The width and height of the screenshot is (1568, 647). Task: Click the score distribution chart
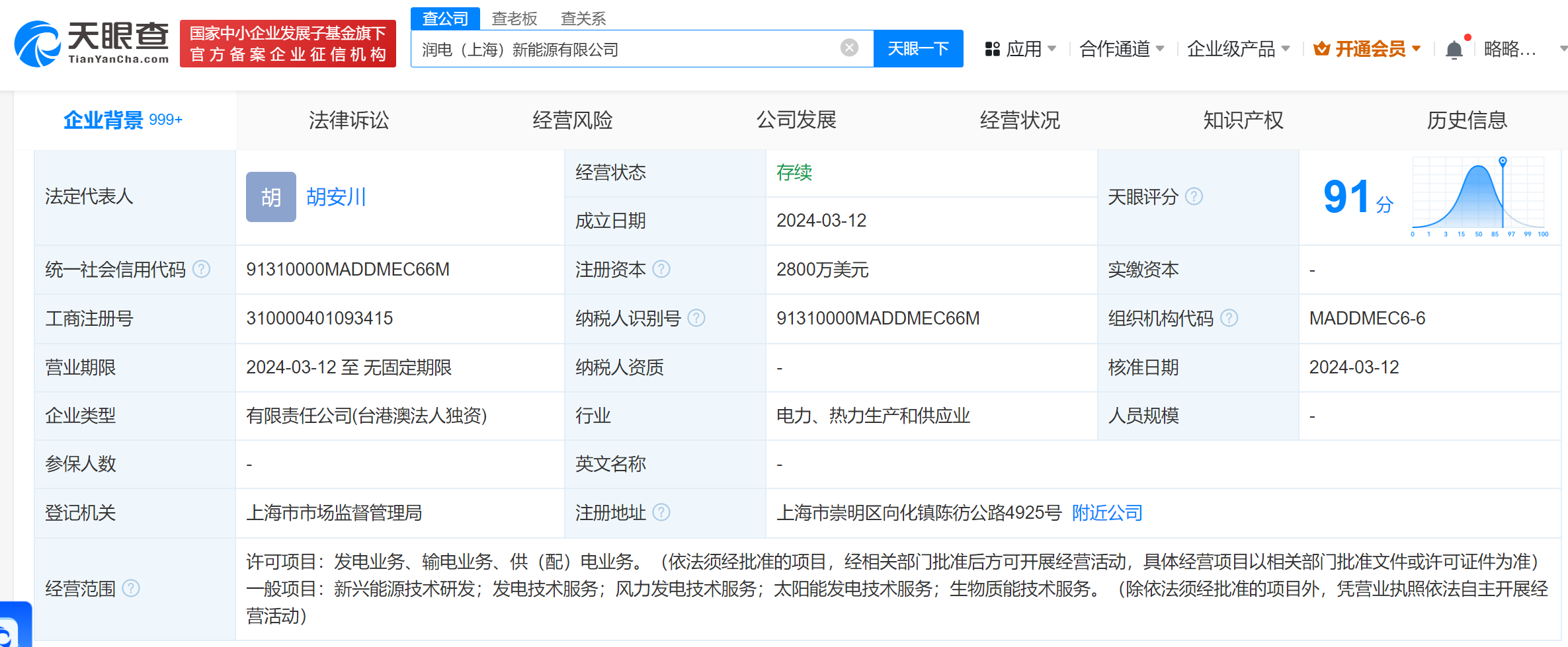coord(1478,196)
